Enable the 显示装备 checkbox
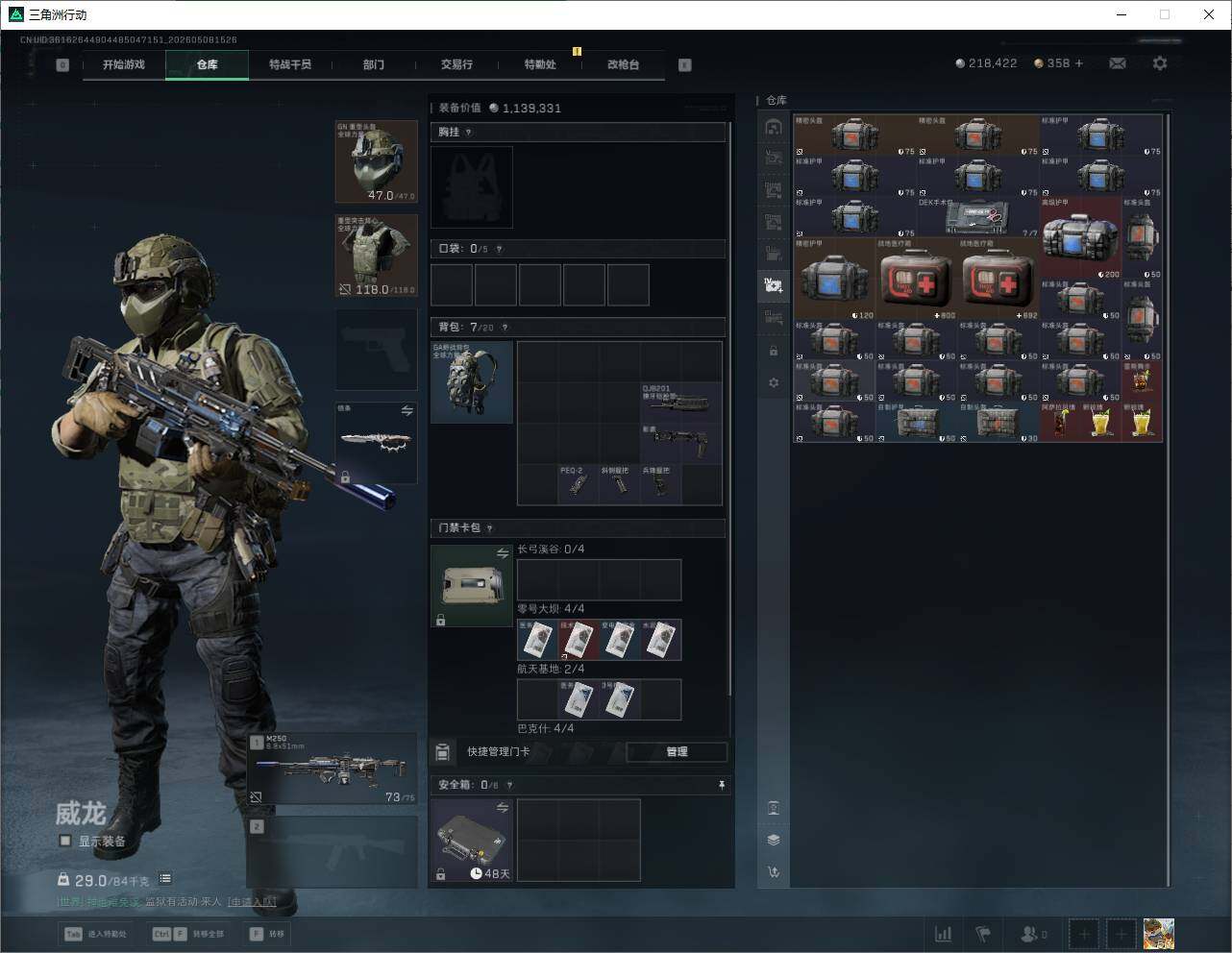The height and width of the screenshot is (953, 1232). pos(65,841)
